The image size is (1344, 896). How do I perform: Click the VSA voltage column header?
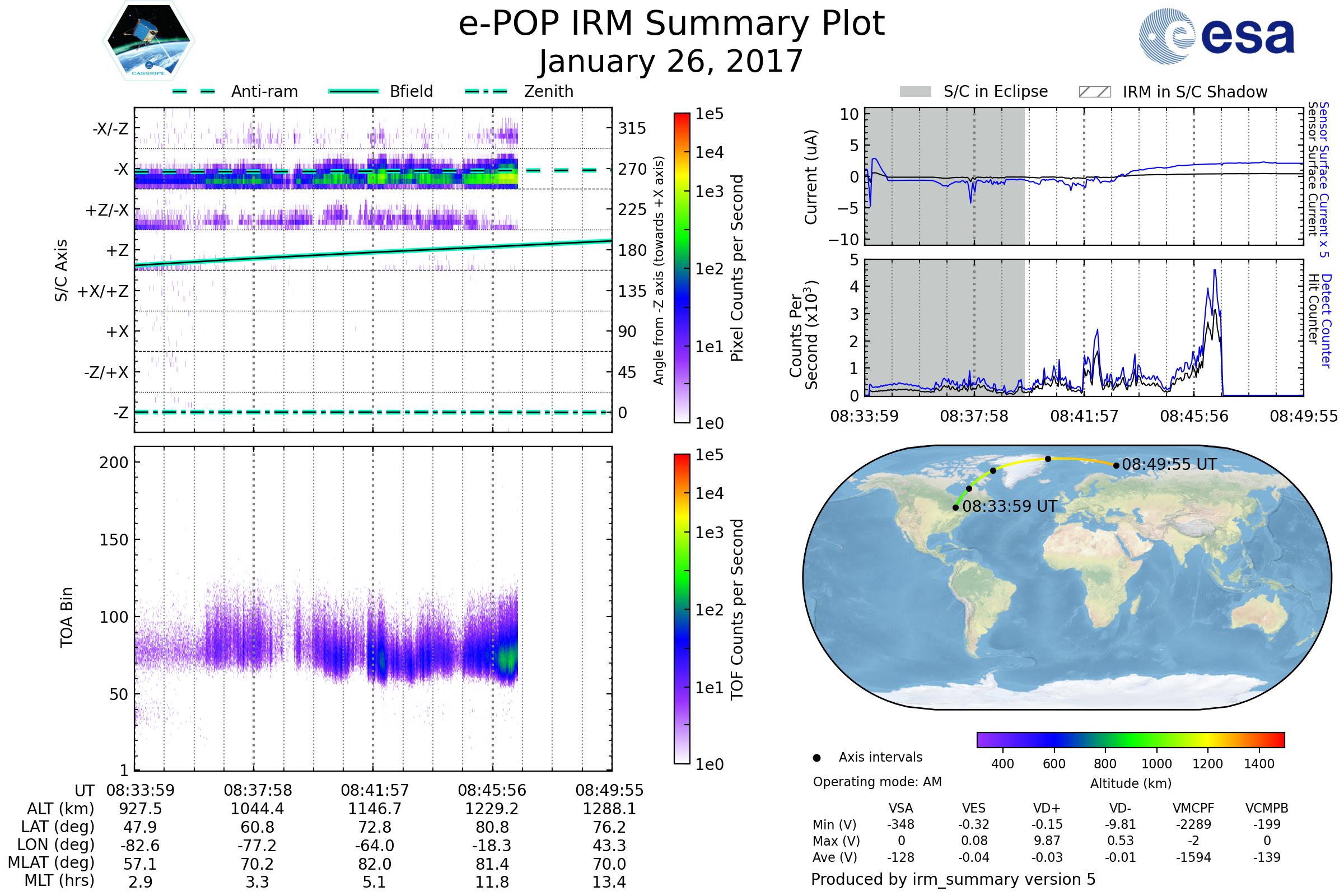[900, 808]
